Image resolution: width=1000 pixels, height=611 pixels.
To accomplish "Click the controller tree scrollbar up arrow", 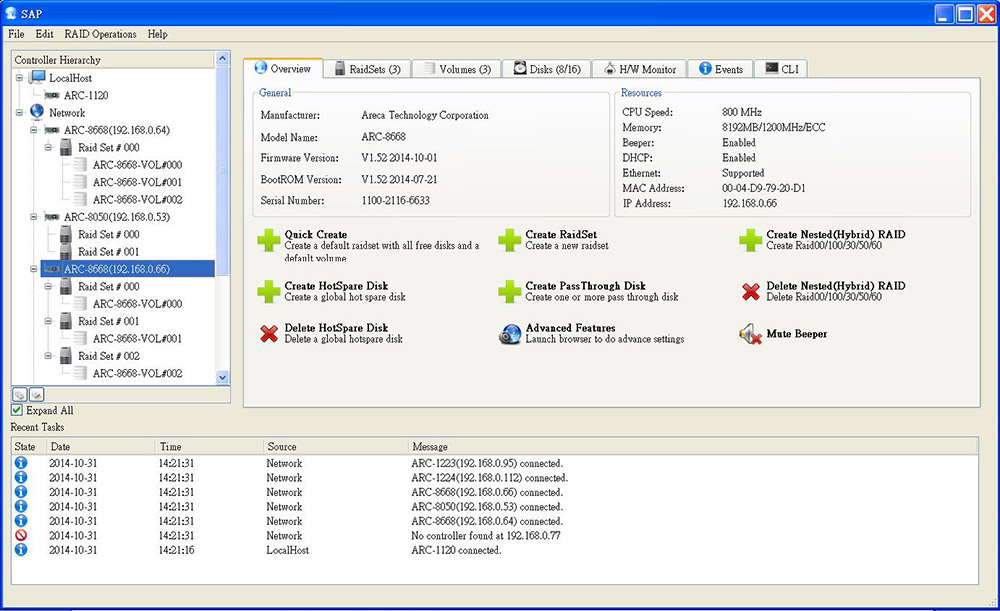I will 223,59.
